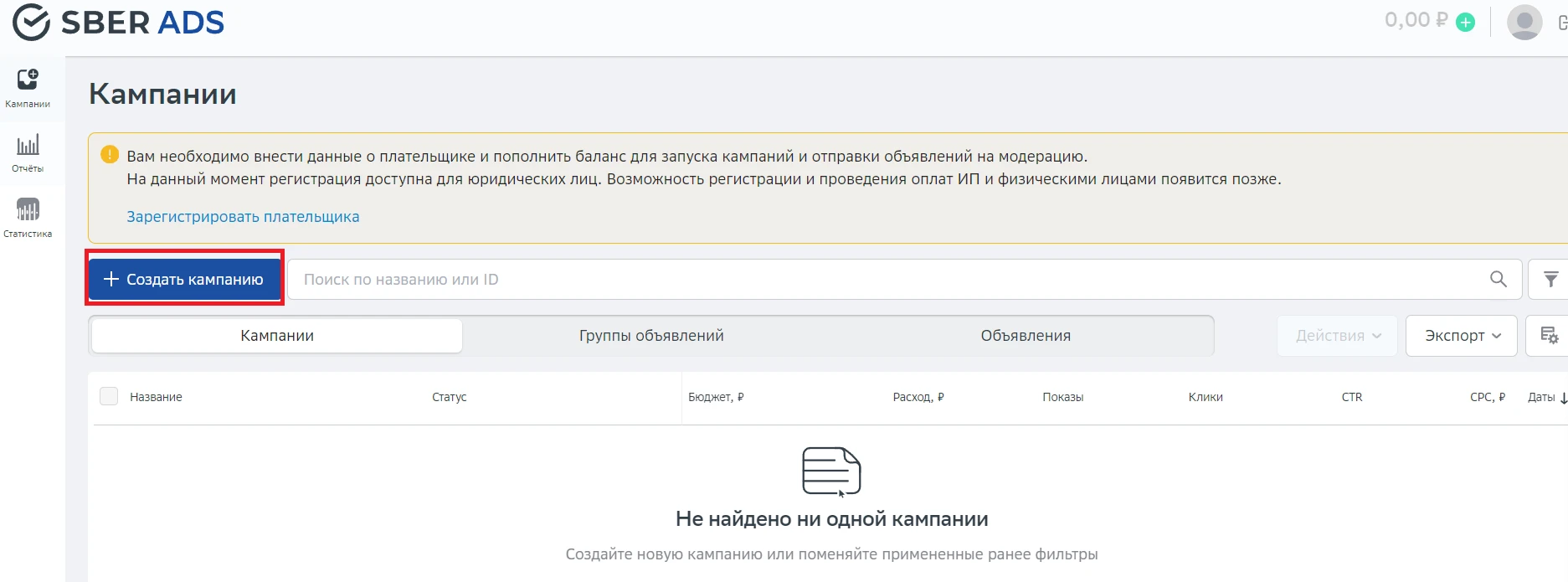The width and height of the screenshot is (1568, 582).
Task: Sort by the Даты column arrow
Action: 1563,398
